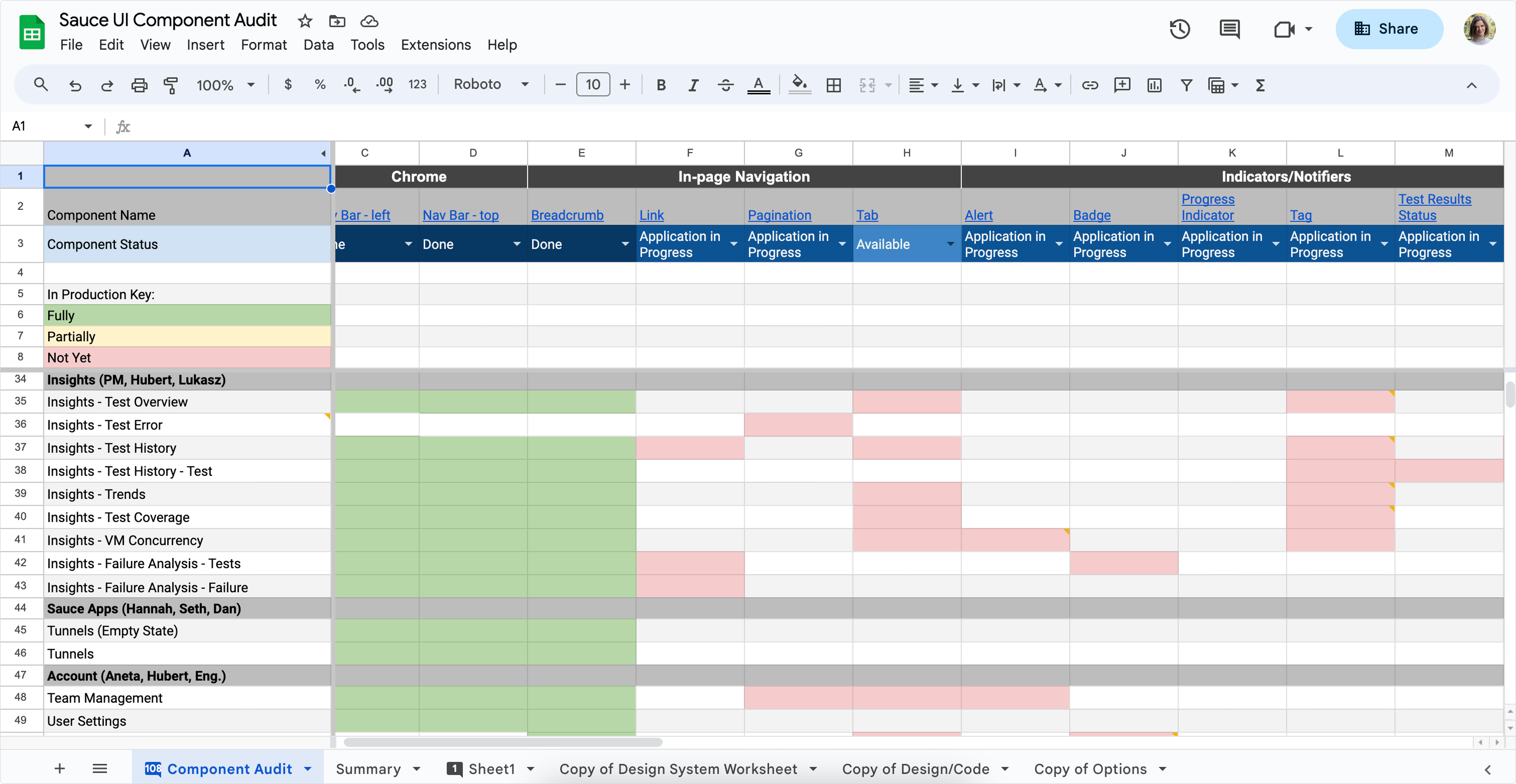Open the Breadcrumb link in header row
1516x784 pixels.
[x=567, y=215]
